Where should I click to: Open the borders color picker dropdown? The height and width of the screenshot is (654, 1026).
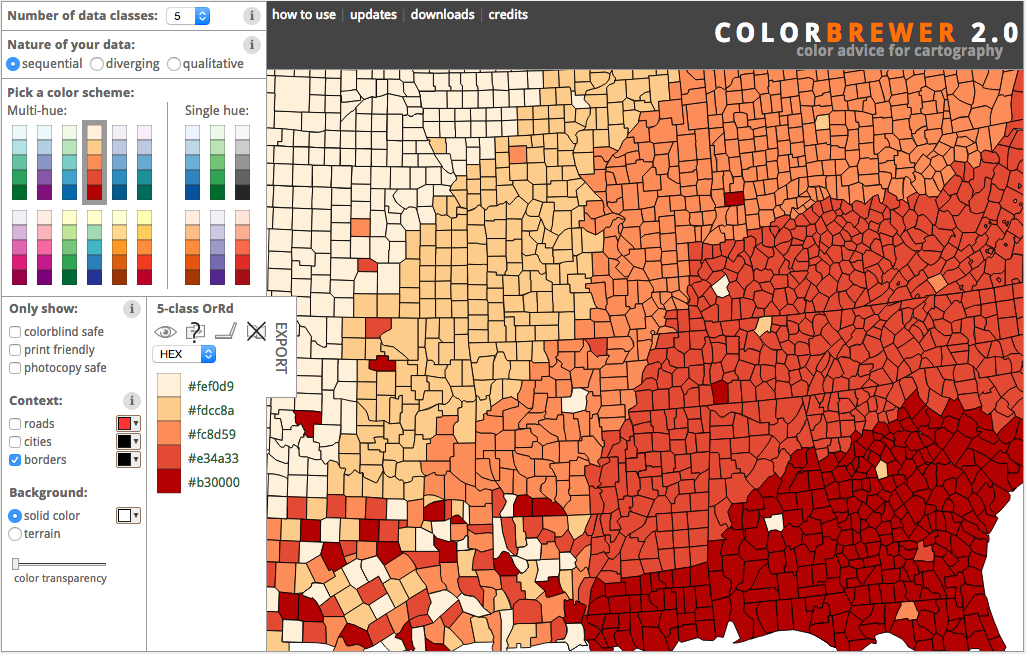[128, 459]
